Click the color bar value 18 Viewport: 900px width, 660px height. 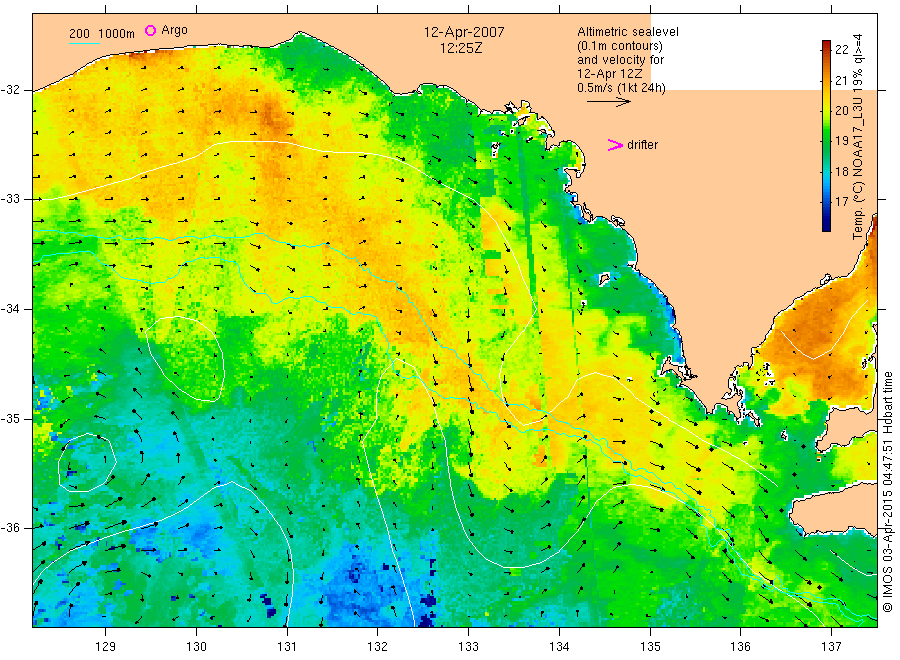841,172
